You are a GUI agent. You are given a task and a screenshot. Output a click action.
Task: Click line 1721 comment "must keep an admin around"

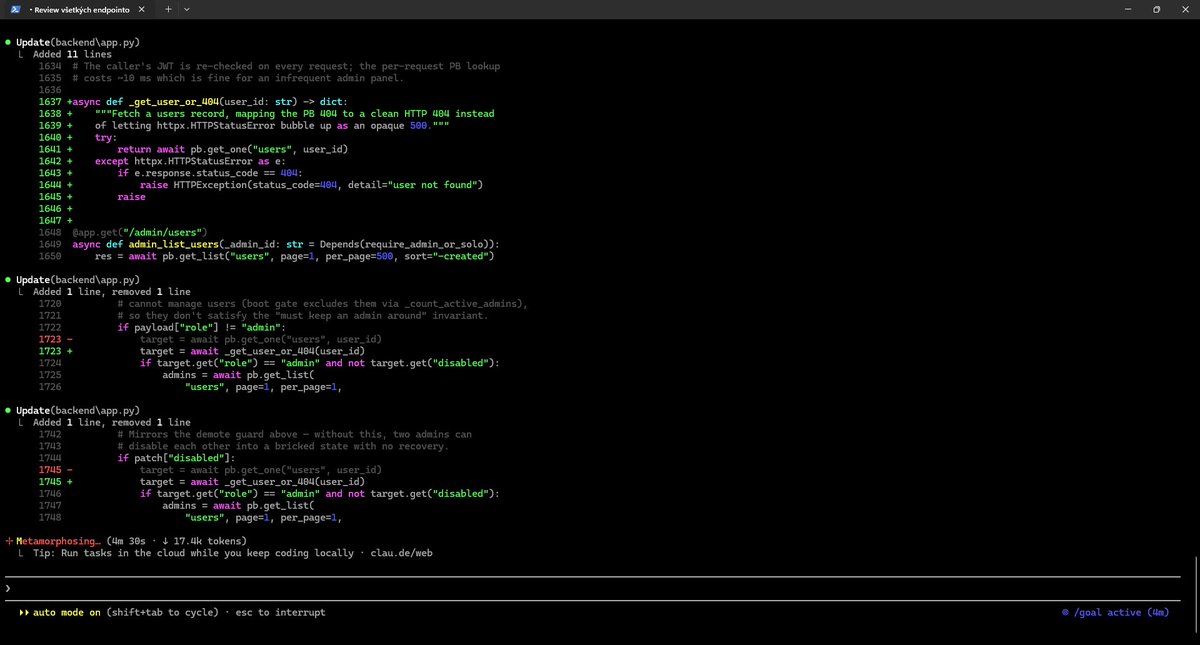coord(302,315)
